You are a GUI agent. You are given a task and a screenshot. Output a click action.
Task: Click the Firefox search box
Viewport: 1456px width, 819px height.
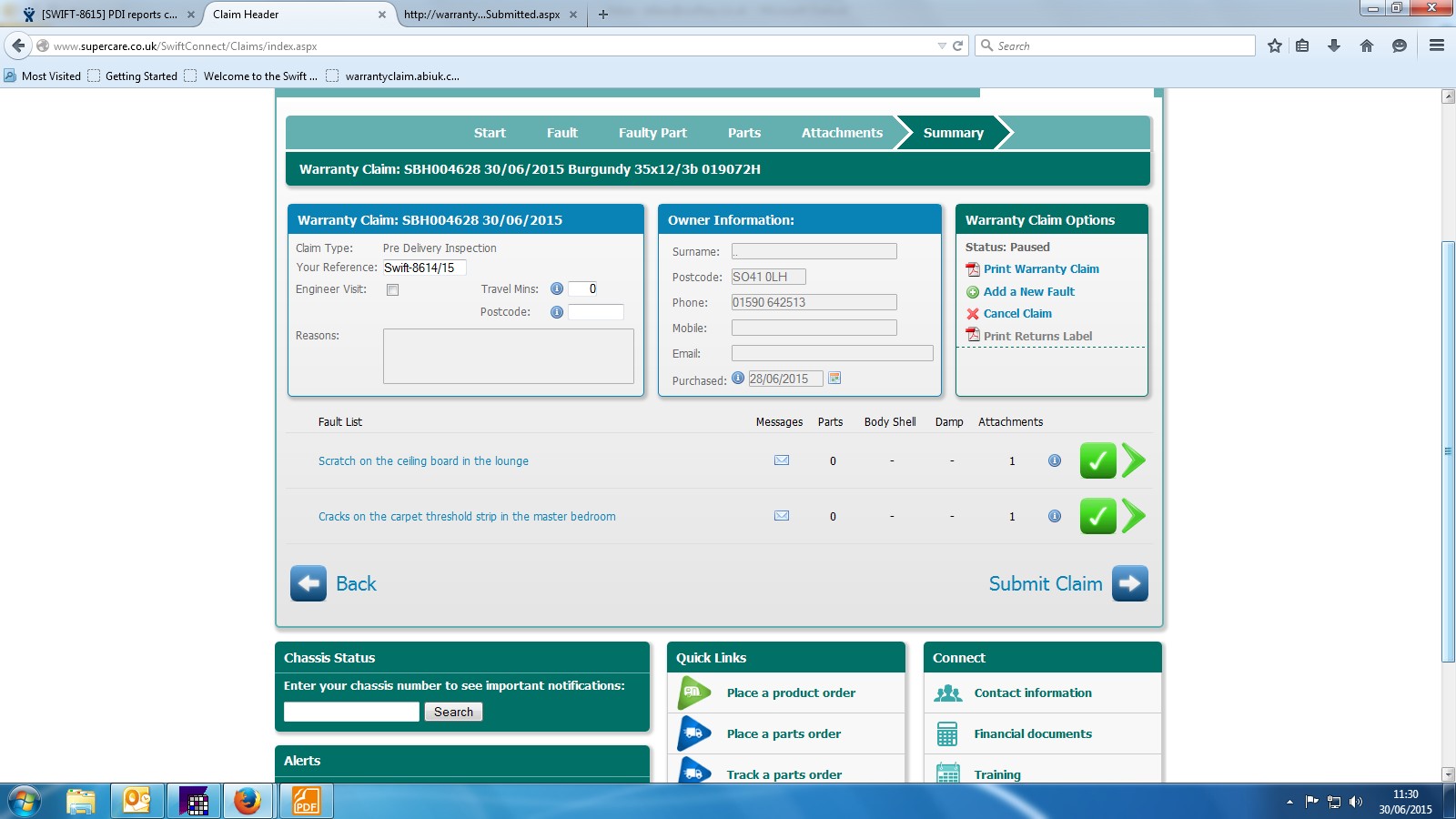(1116, 45)
